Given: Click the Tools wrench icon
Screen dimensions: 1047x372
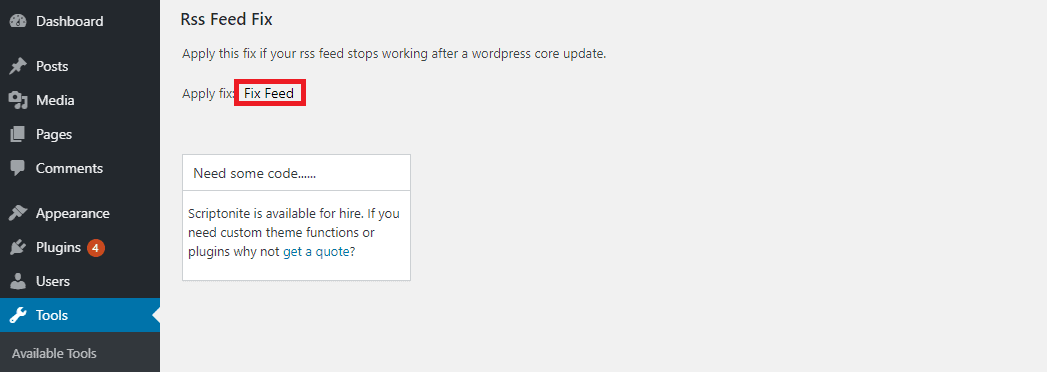Looking at the screenshot, I should tap(18, 315).
